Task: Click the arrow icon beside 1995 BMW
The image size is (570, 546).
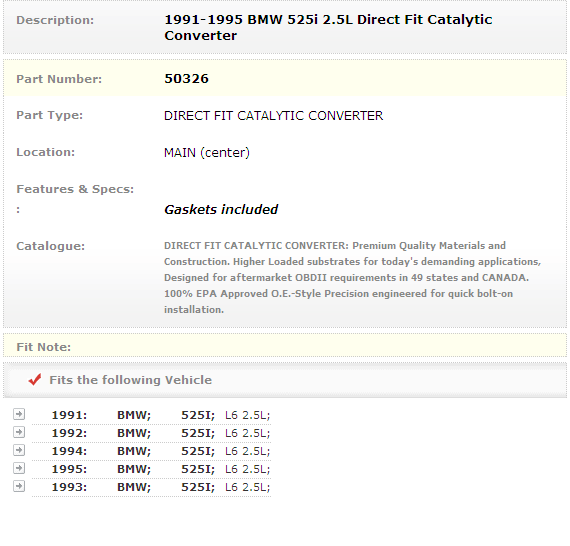Action: [19, 468]
